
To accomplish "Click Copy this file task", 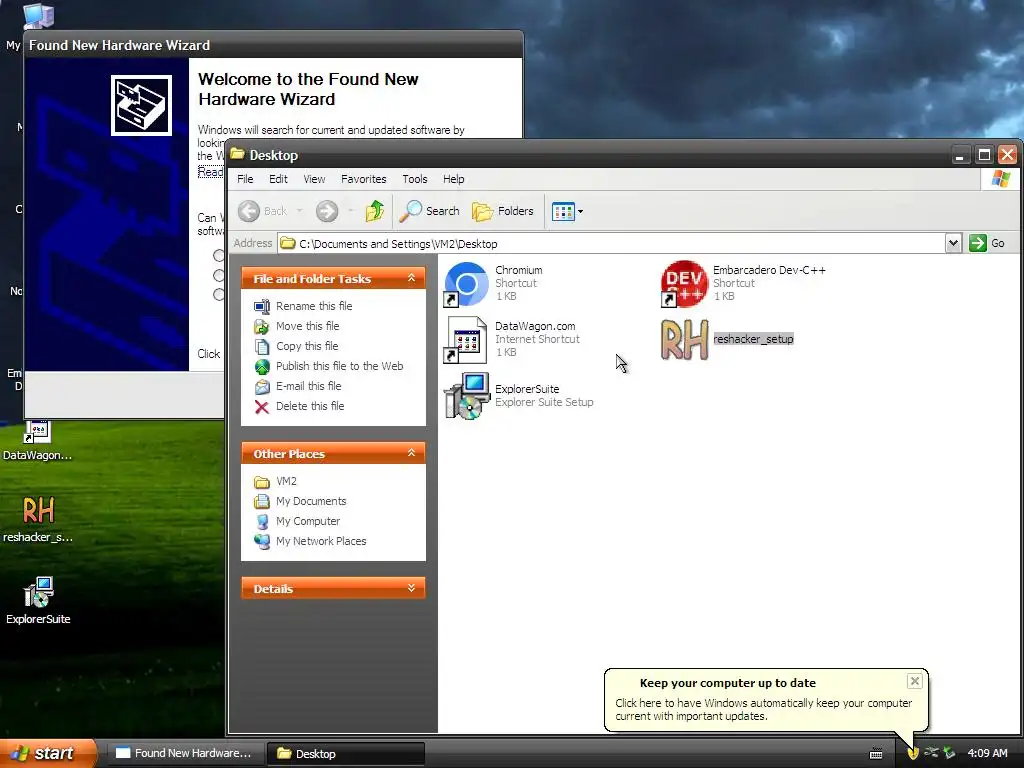I will [x=307, y=346].
